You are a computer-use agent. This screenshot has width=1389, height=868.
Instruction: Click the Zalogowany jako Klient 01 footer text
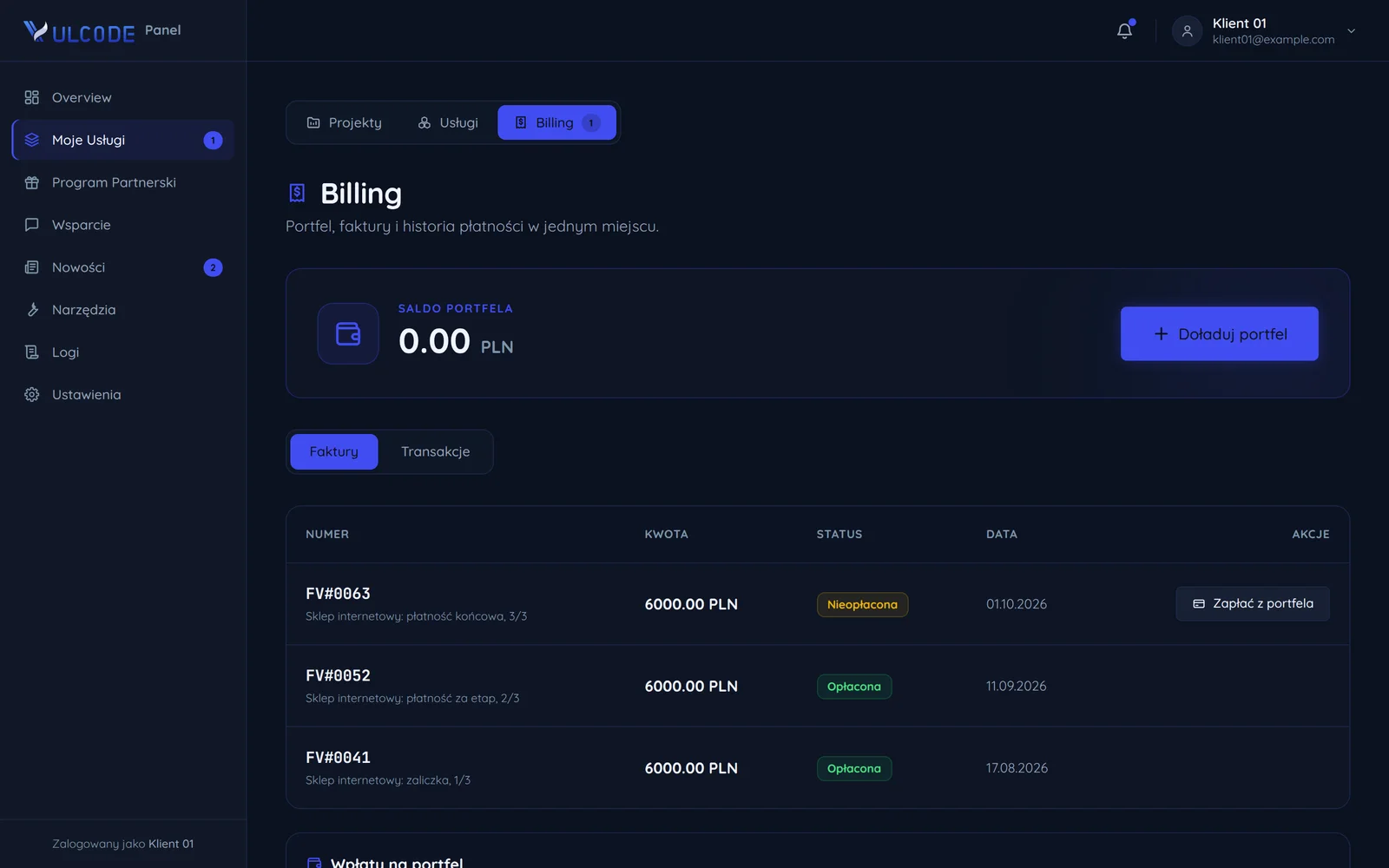(123, 844)
